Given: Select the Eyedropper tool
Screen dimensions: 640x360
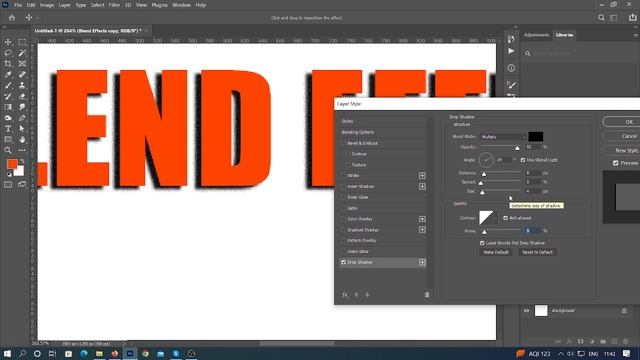Looking at the screenshot, I should 8,75.
